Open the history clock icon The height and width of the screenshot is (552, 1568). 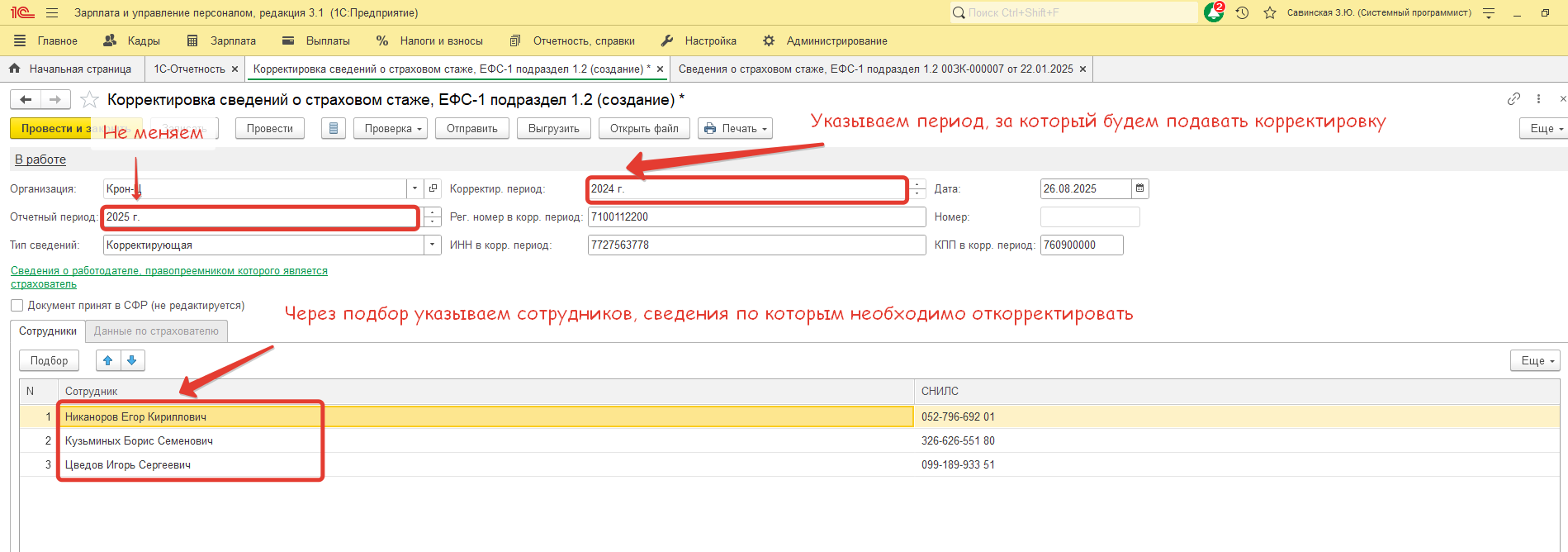point(1242,12)
